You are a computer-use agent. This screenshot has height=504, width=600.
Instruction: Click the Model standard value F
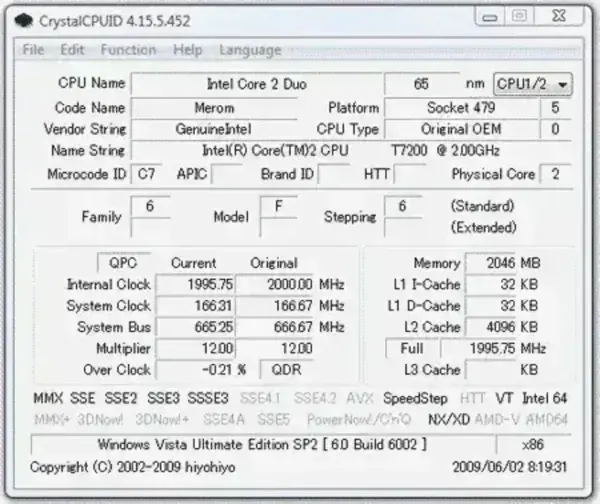(x=279, y=207)
